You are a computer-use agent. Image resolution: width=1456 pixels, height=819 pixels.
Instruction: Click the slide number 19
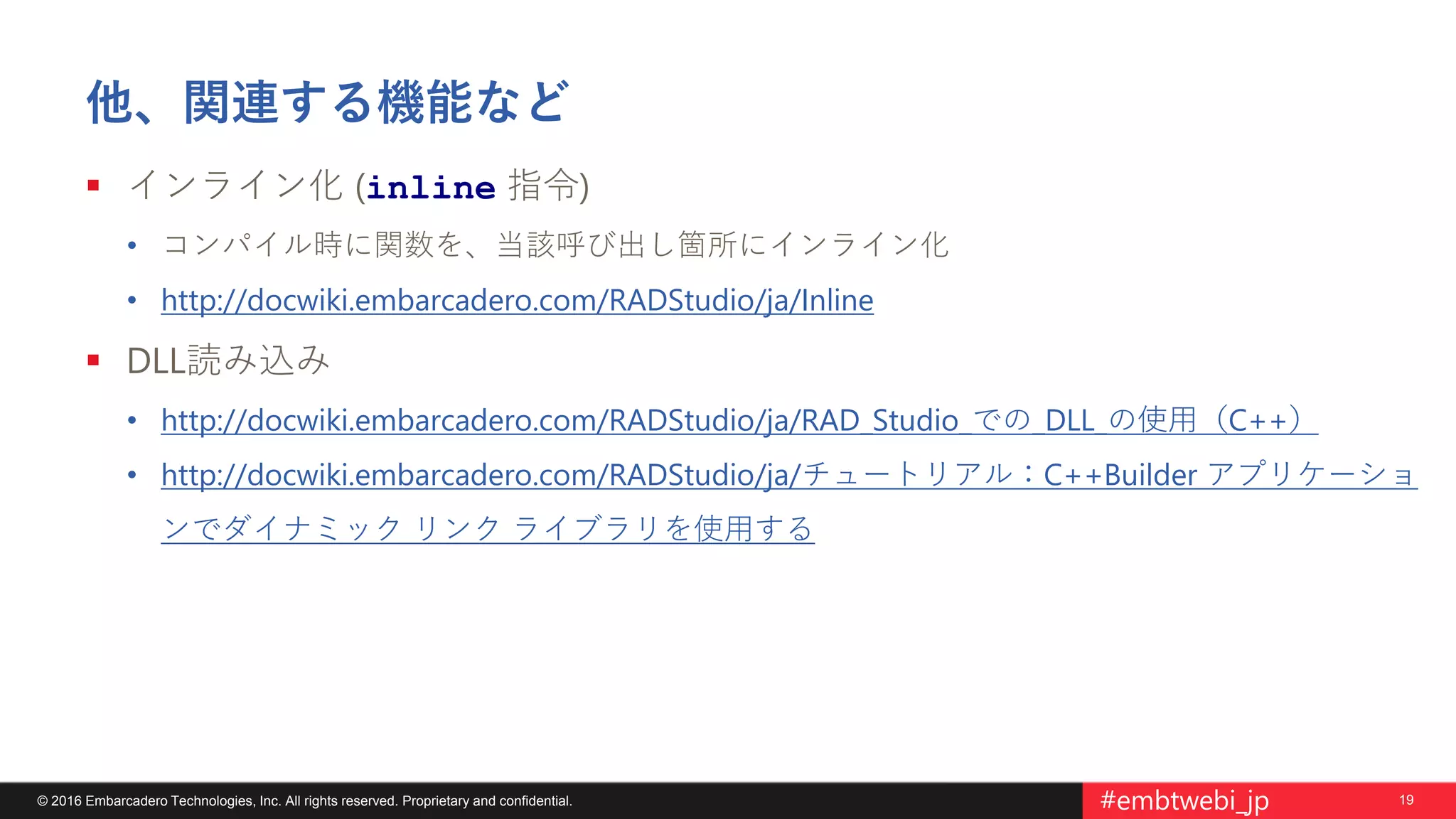(x=1406, y=801)
